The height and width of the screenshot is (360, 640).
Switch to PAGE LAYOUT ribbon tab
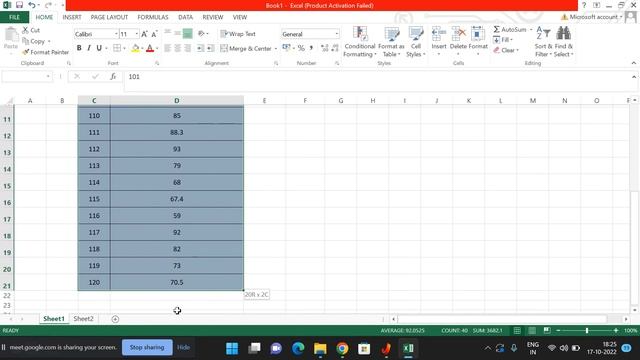tap(109, 17)
